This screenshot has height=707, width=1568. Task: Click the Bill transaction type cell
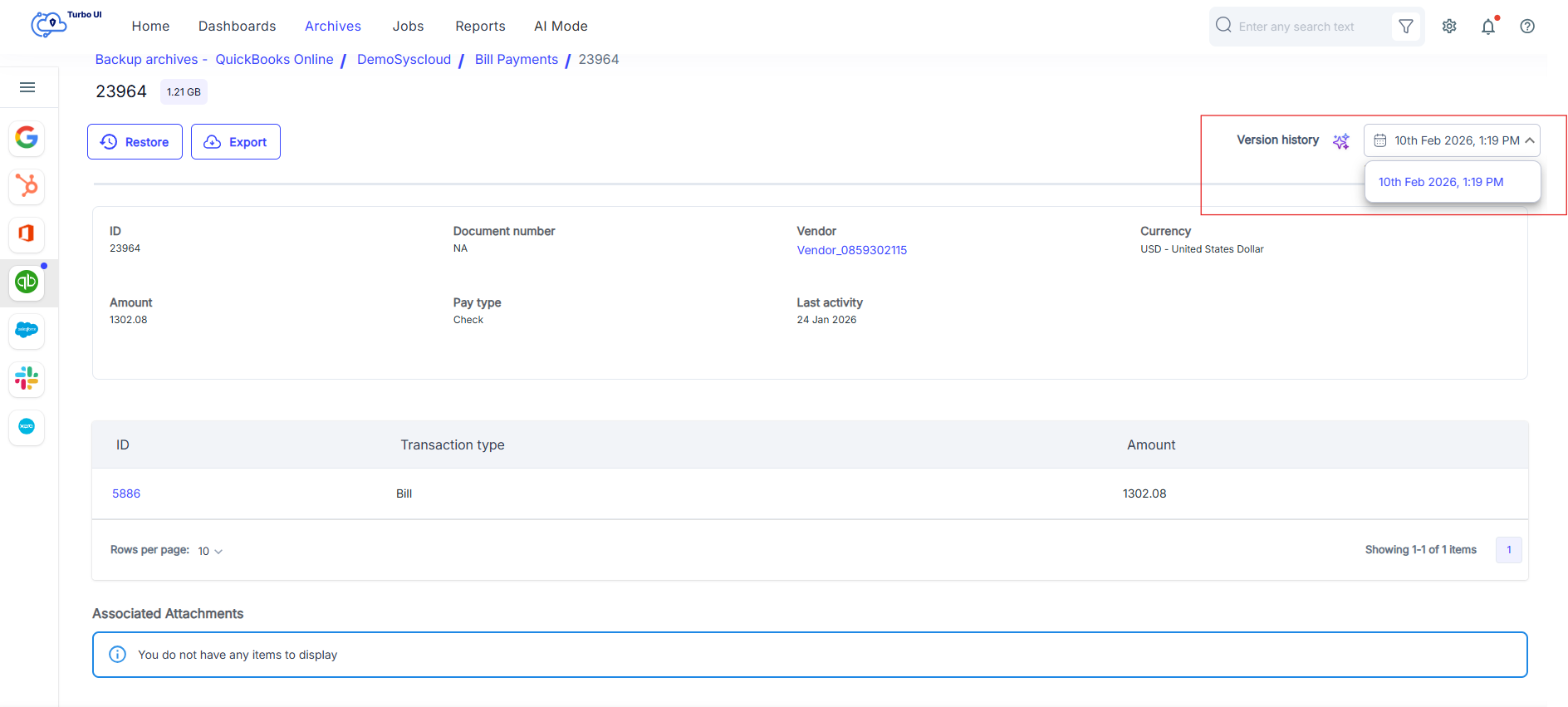tap(404, 493)
